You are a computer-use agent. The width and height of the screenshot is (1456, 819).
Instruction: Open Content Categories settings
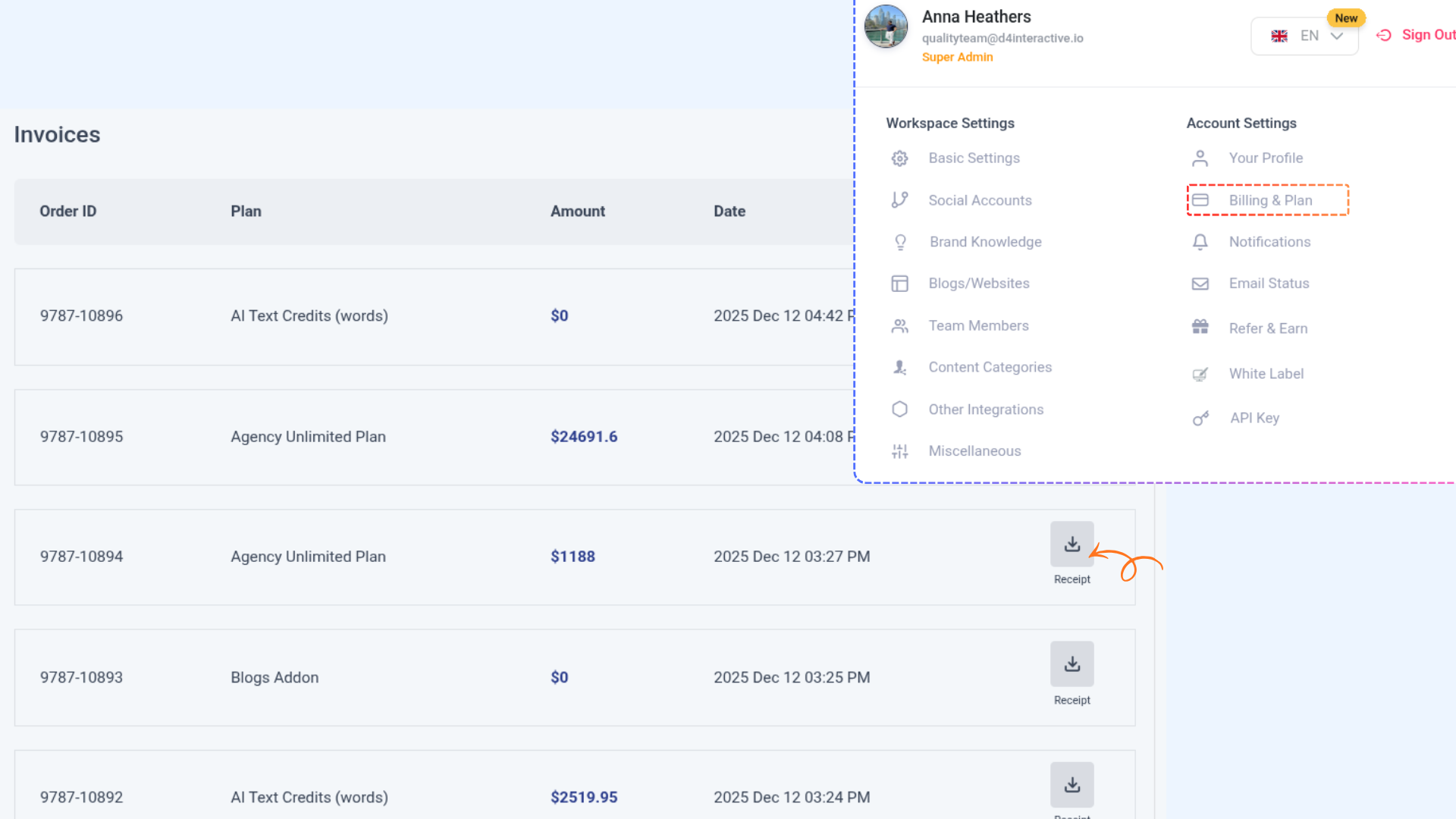click(x=990, y=367)
